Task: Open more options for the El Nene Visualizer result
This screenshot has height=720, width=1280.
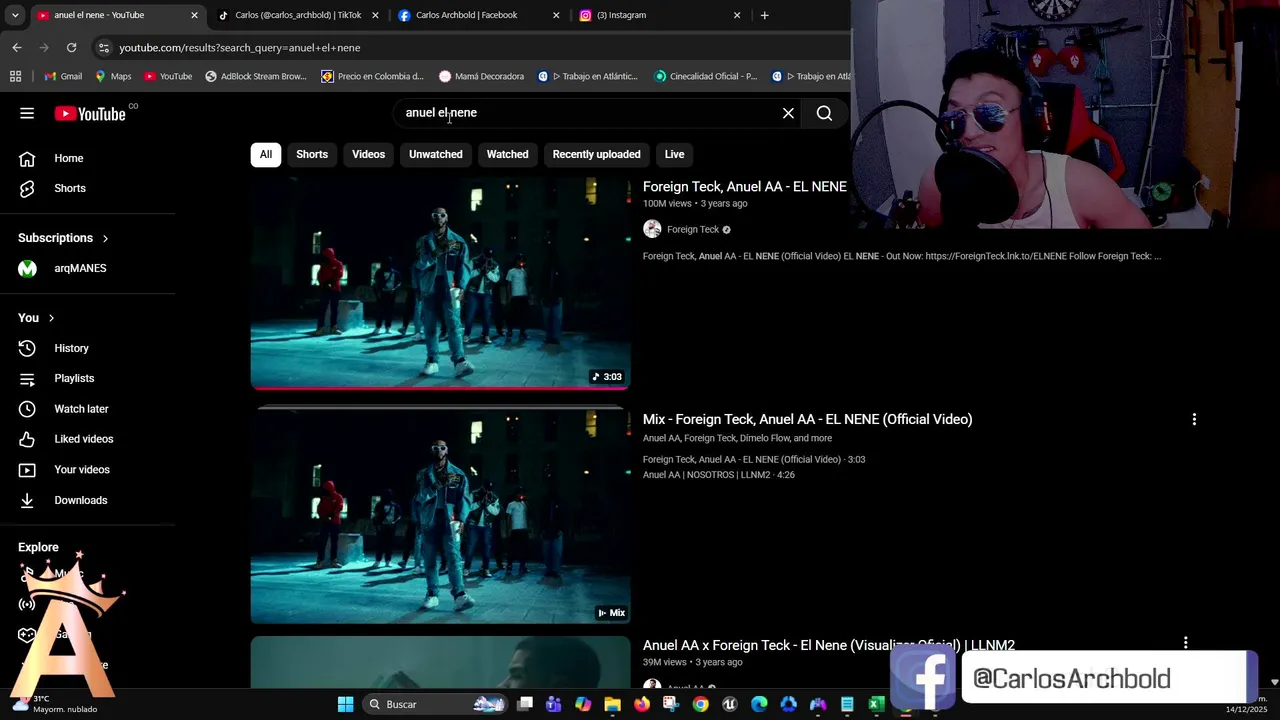Action: coord(1185,643)
